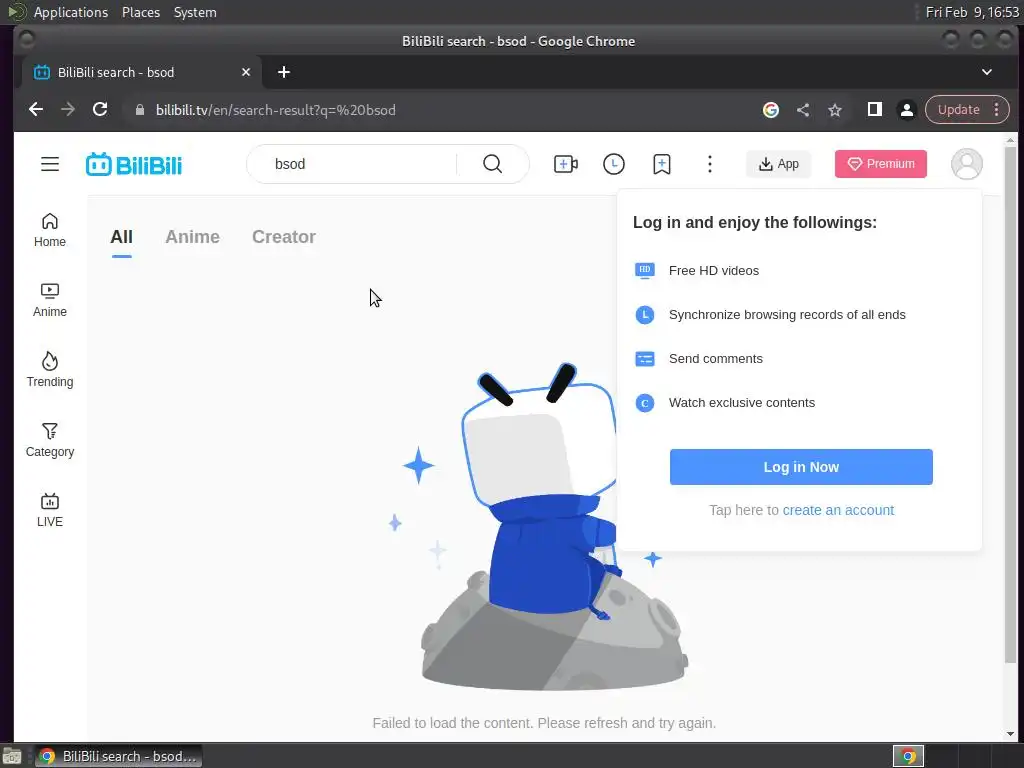Open the bookmarks favorites icon

(662, 164)
